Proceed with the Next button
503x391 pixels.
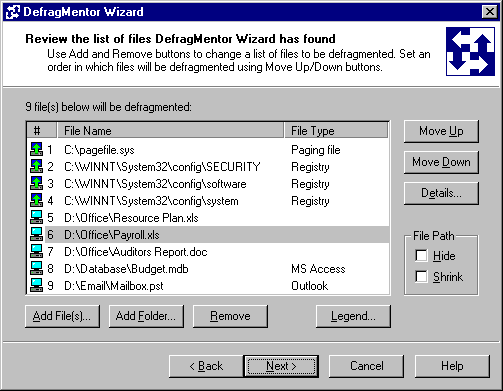coord(281,366)
